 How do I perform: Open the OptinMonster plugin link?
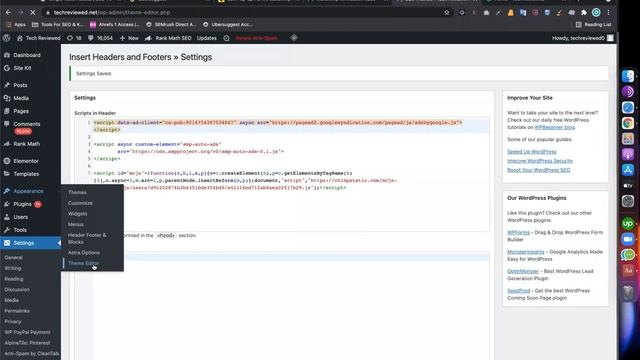[523, 271]
